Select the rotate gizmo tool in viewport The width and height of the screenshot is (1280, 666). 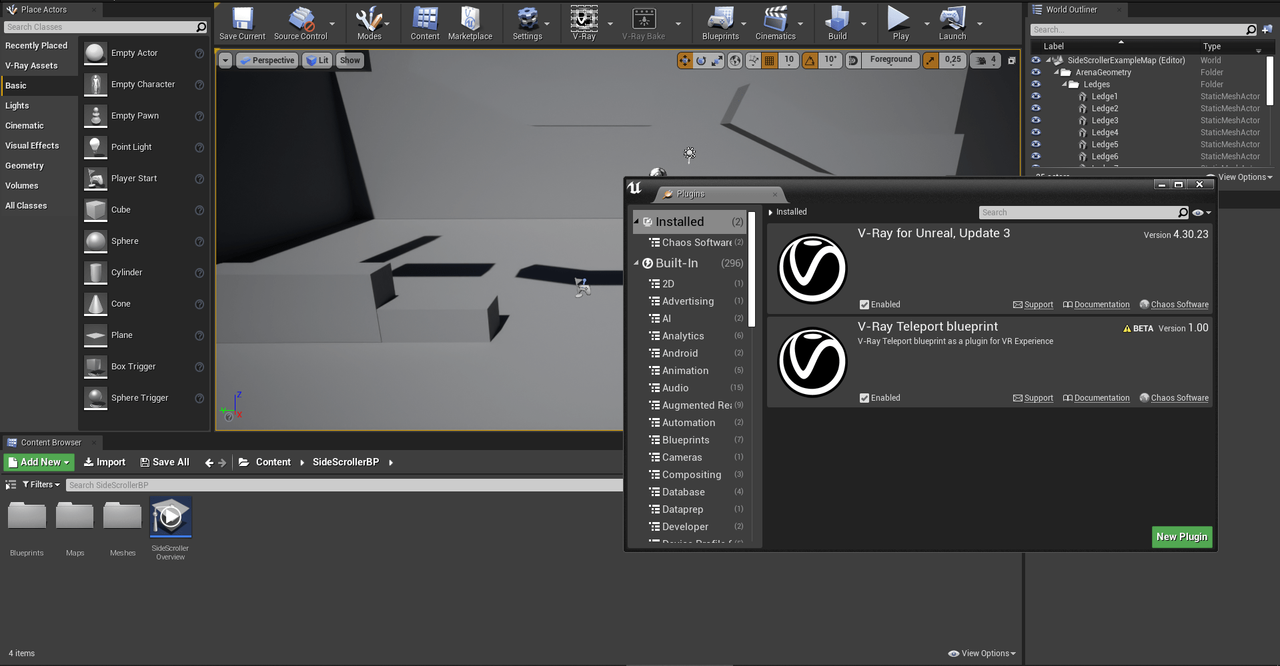(x=701, y=60)
